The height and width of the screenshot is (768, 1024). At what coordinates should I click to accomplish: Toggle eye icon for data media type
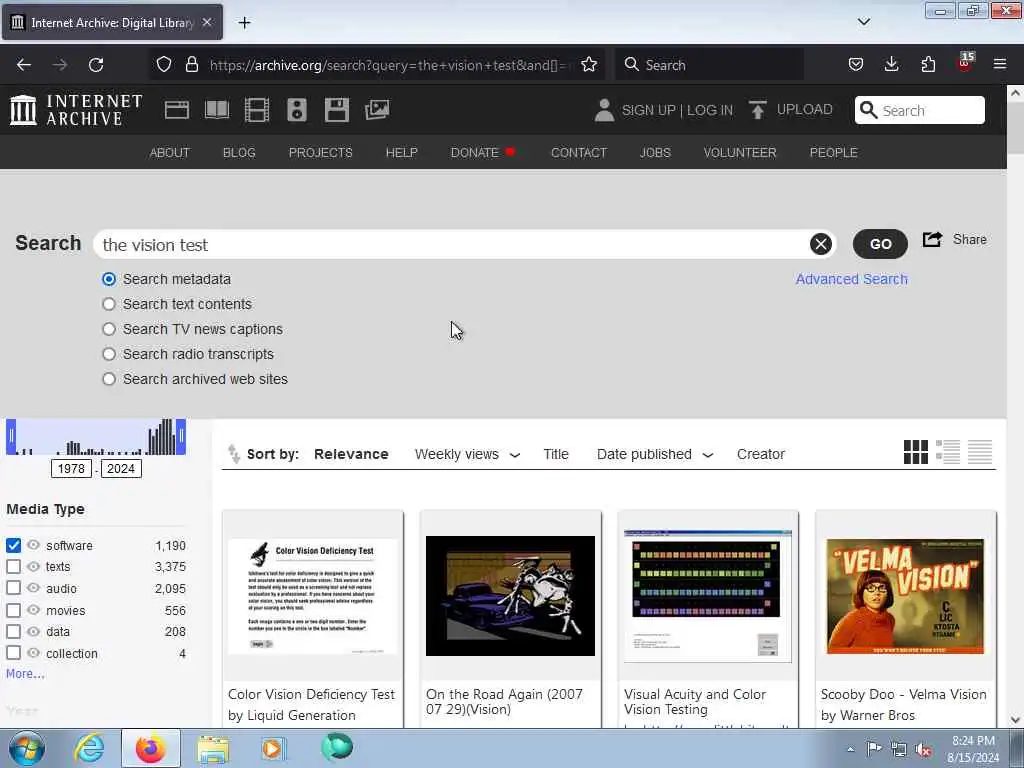pyautogui.click(x=33, y=632)
